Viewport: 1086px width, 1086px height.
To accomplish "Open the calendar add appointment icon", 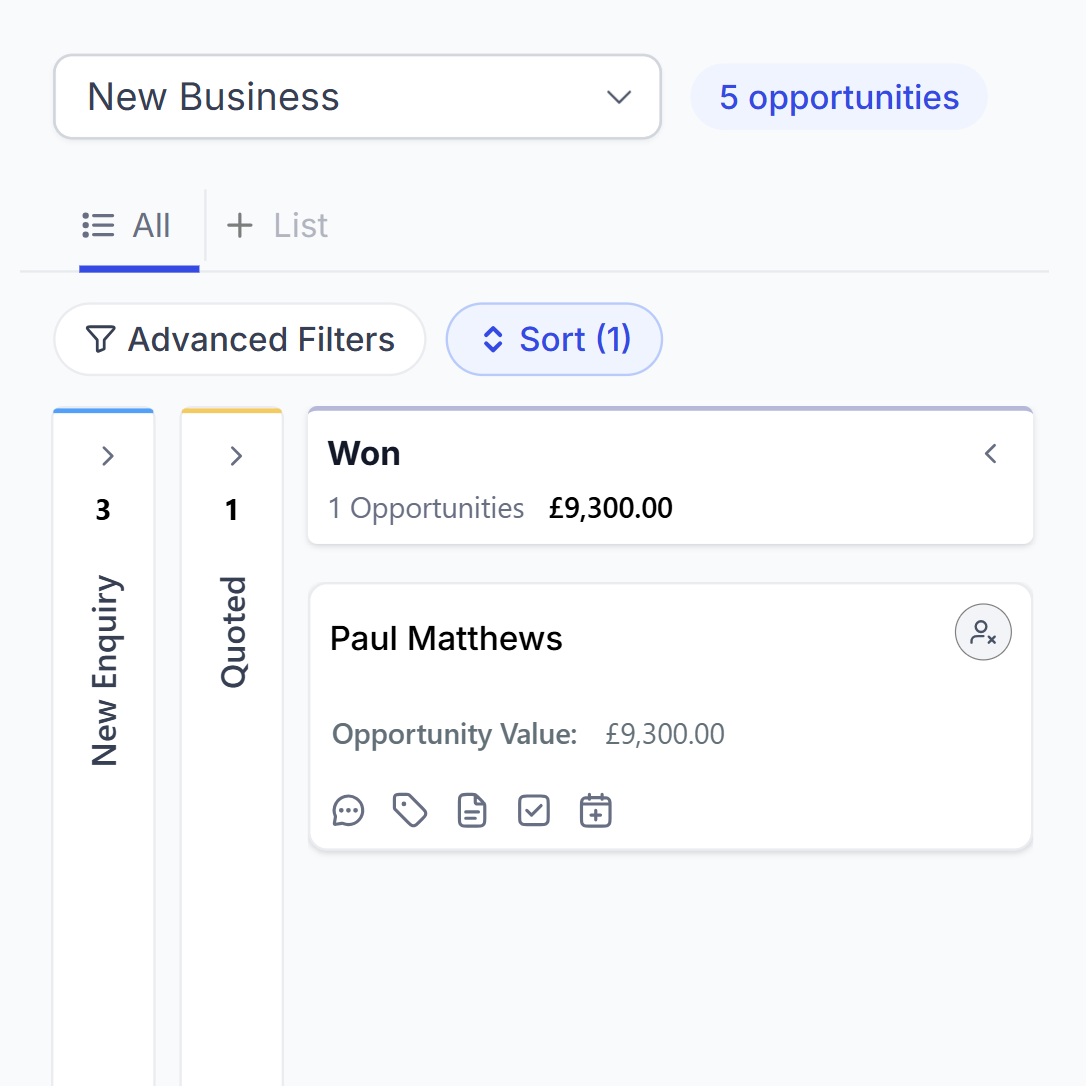I will click(596, 810).
